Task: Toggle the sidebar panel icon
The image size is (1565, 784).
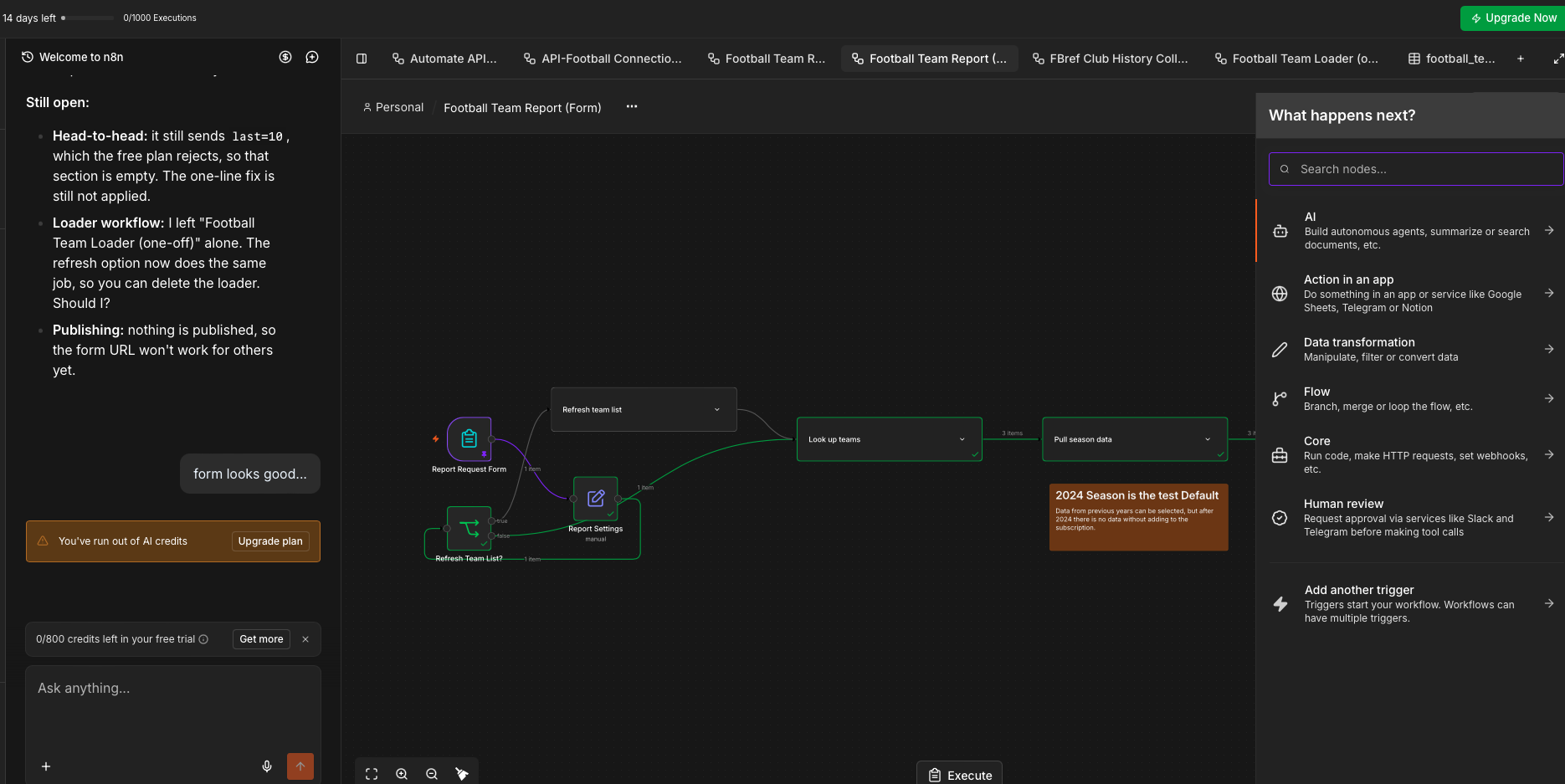Action: 362,59
